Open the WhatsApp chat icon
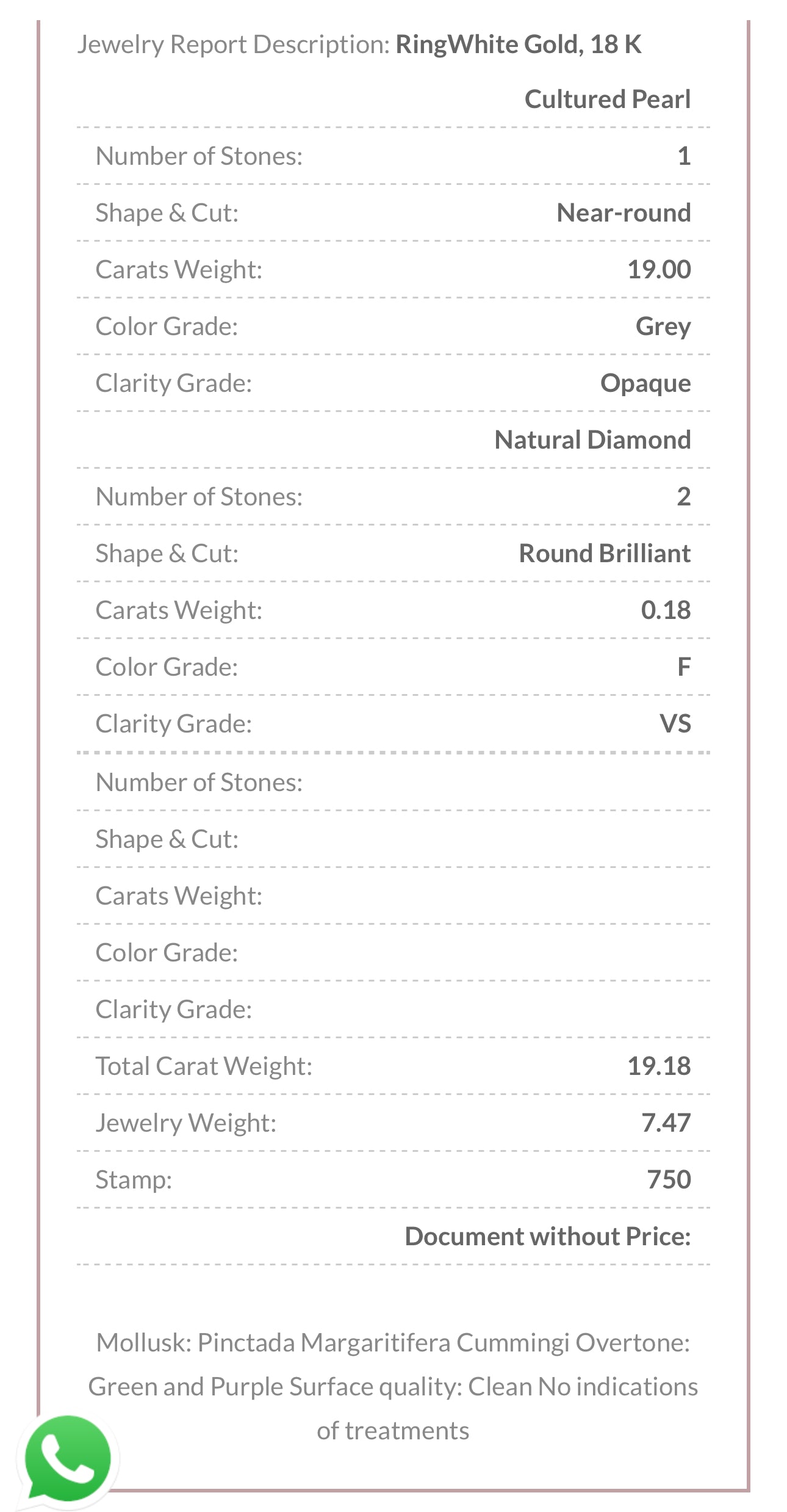The width and height of the screenshot is (787, 1512). click(x=67, y=1459)
